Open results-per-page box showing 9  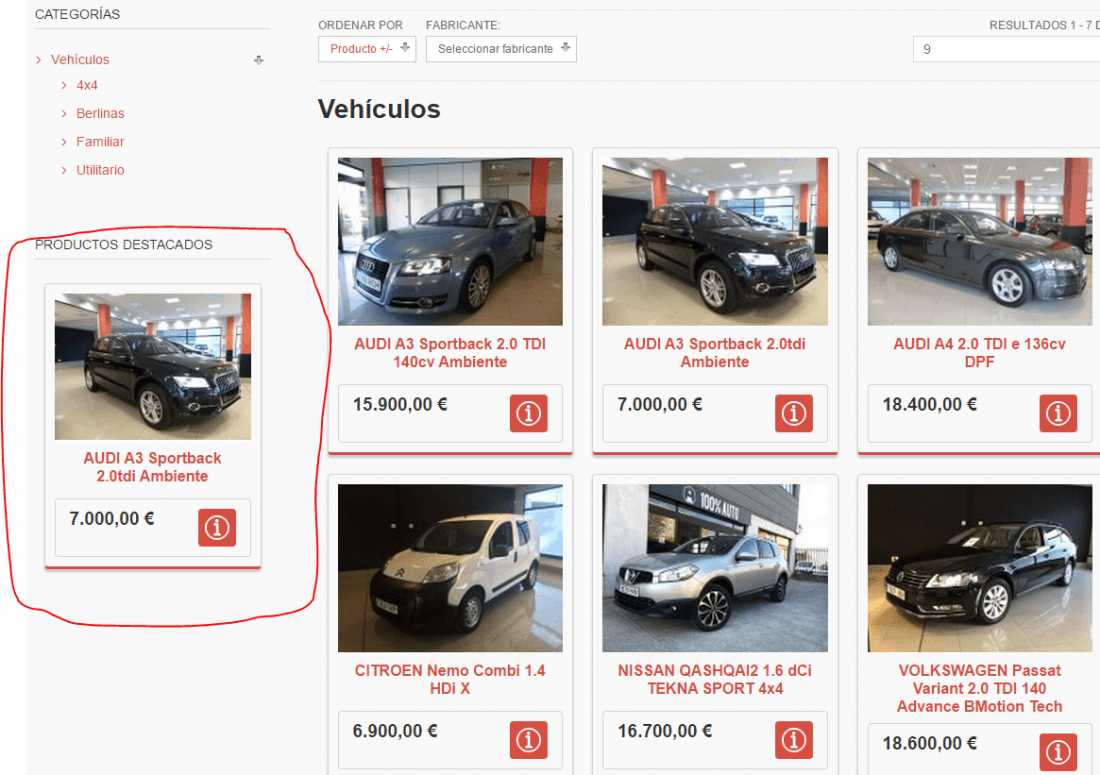(1006, 49)
